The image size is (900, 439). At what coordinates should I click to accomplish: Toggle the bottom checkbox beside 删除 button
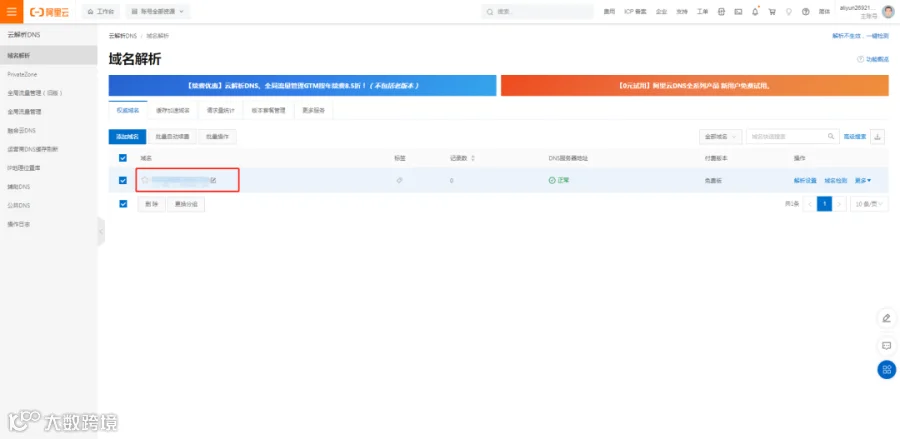pos(123,204)
